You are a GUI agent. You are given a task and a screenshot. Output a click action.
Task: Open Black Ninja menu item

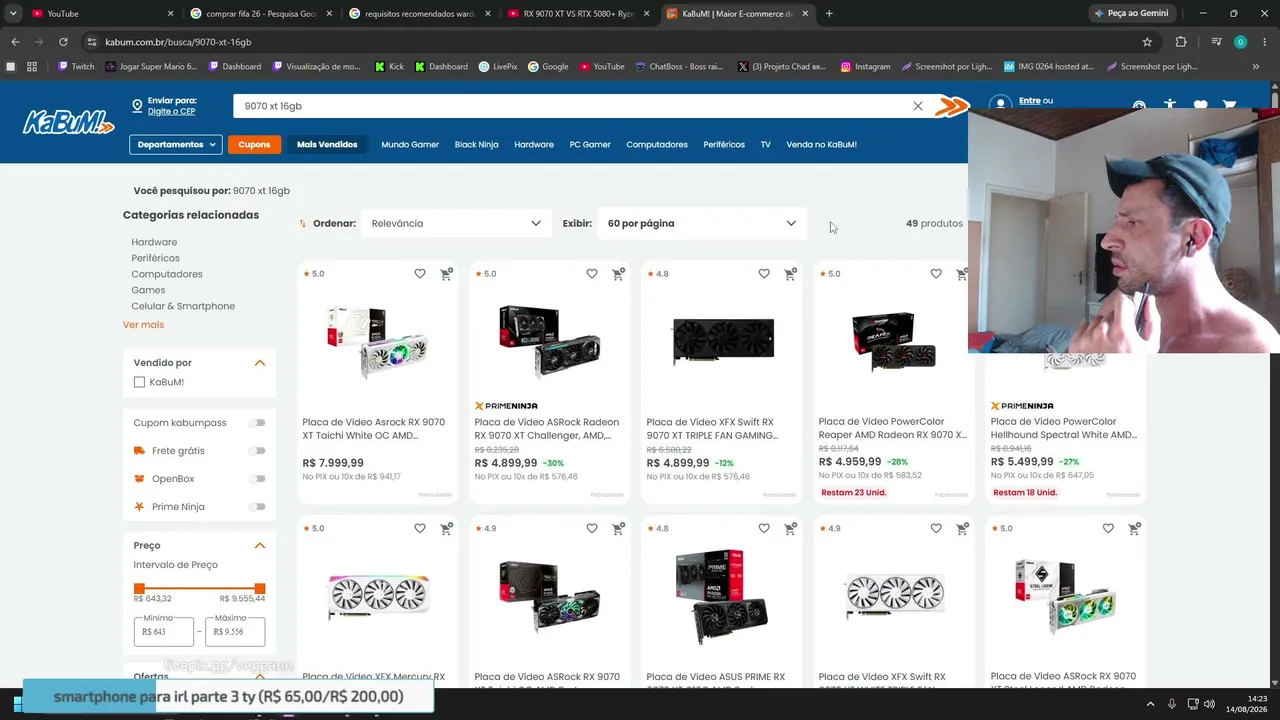[476, 145]
